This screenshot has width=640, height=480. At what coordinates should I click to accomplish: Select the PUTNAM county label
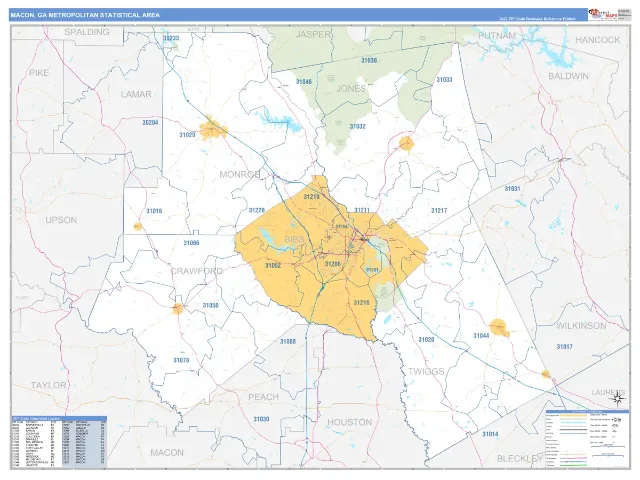[x=497, y=36]
